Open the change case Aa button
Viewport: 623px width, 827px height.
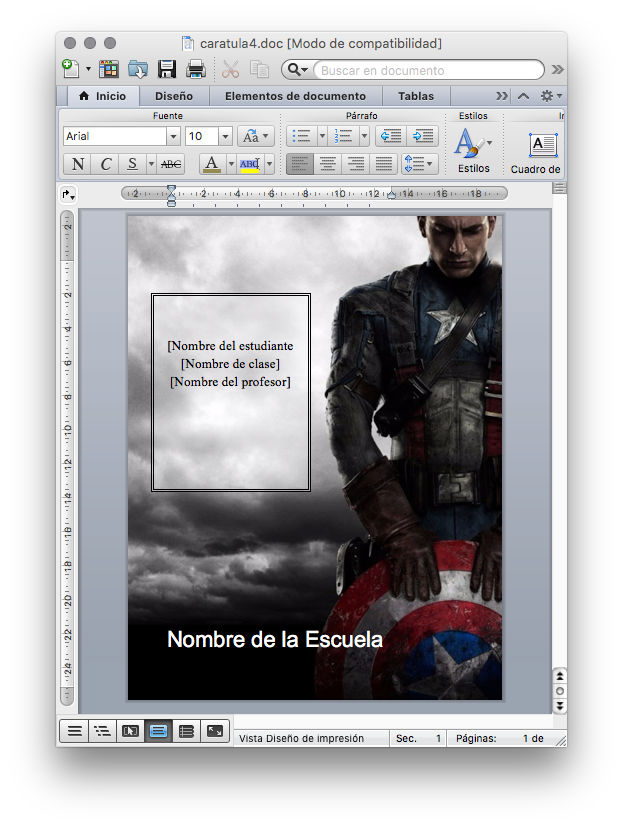coord(255,136)
